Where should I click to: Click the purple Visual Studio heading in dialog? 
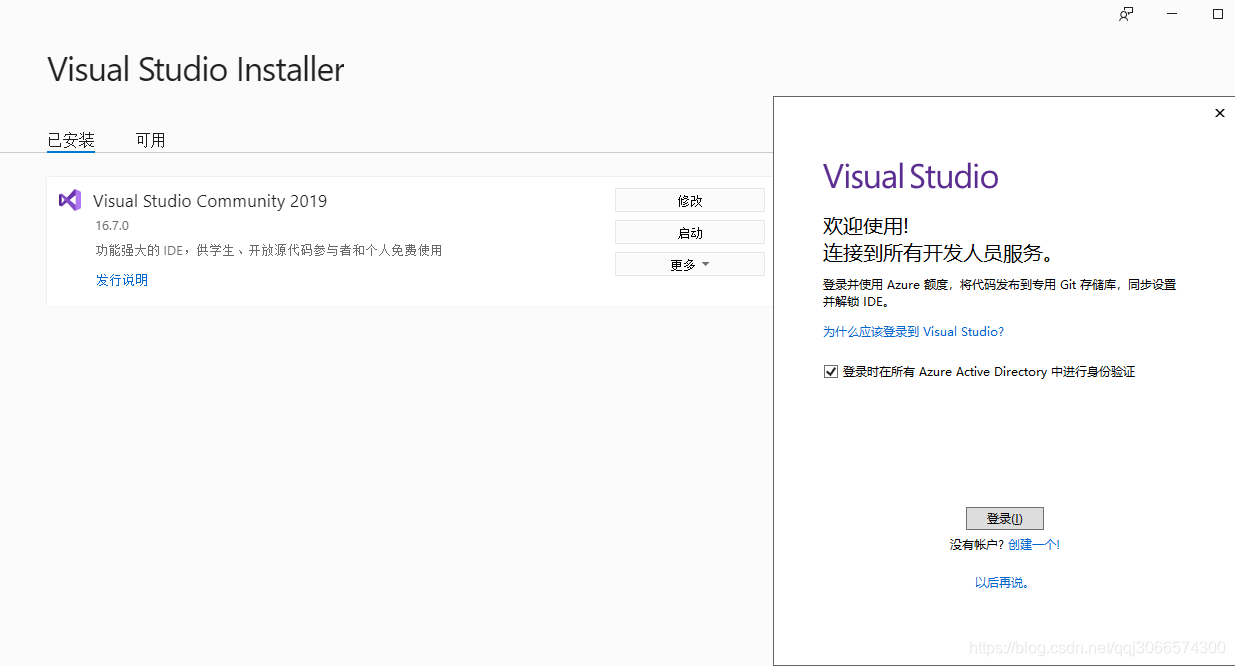pyautogui.click(x=910, y=177)
